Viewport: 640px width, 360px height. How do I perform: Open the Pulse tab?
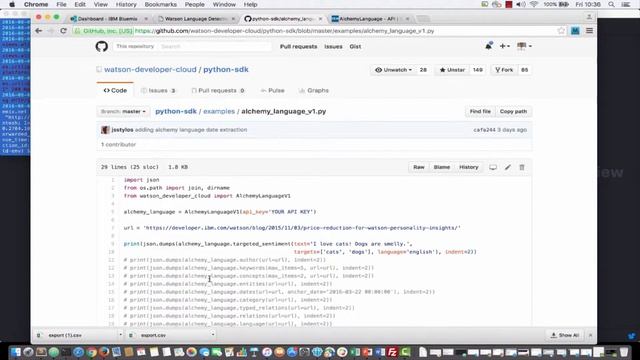coord(272,90)
